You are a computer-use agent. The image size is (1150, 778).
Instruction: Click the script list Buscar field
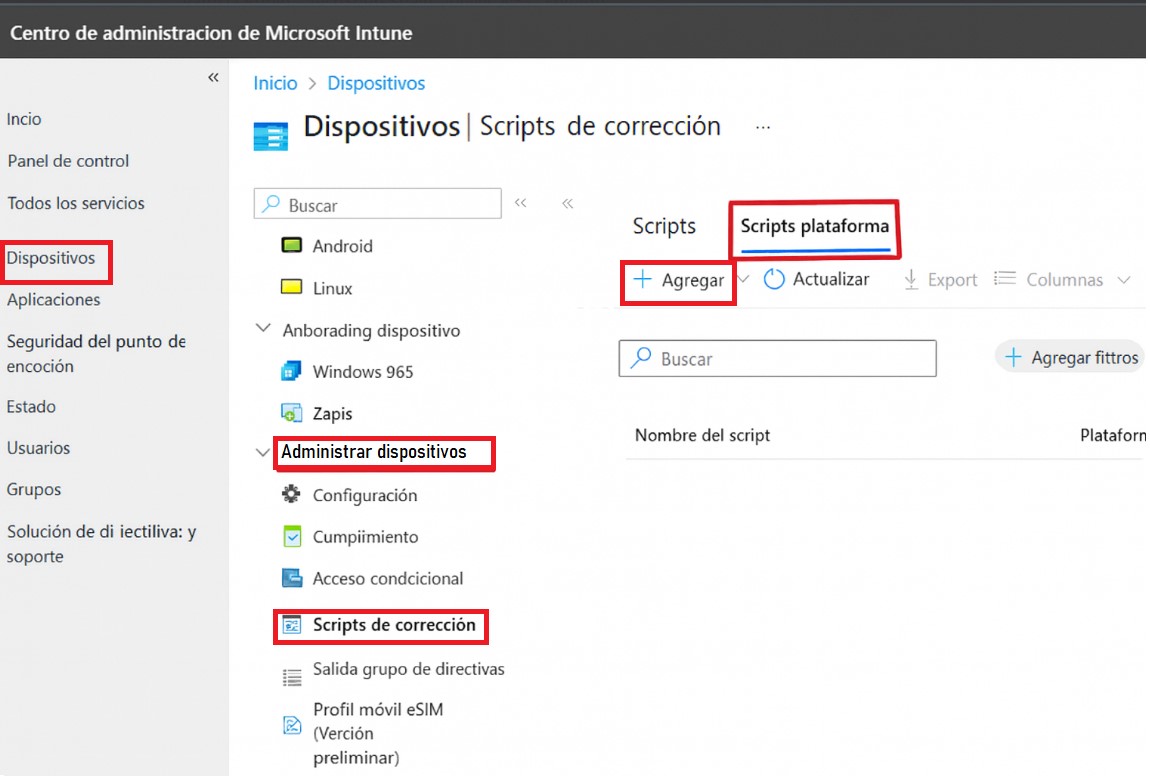tap(777, 359)
